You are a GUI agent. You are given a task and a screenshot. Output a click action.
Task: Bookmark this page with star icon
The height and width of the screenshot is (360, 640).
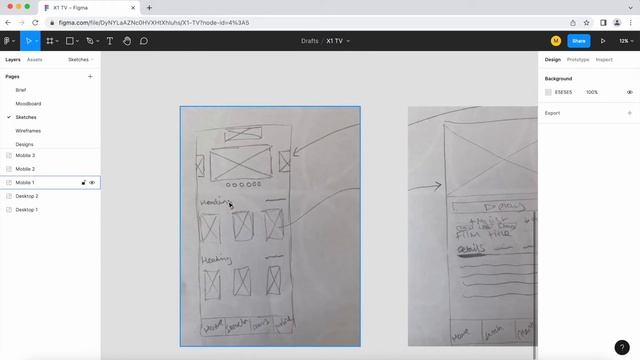[587, 23]
